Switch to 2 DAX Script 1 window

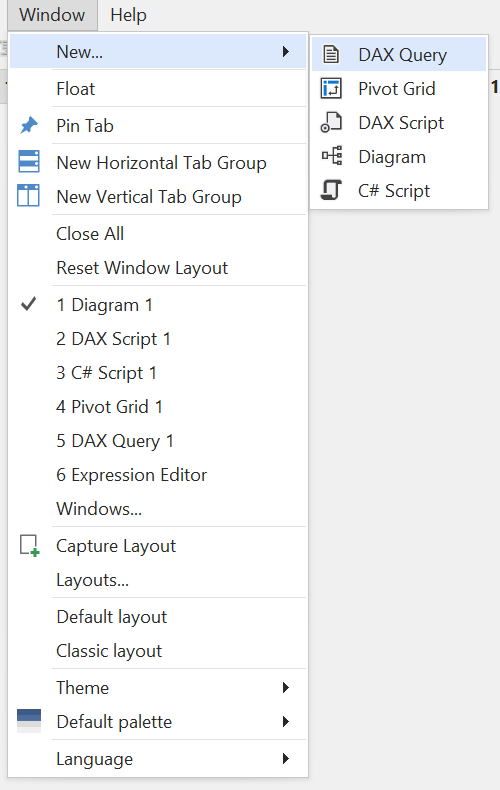coord(158,339)
